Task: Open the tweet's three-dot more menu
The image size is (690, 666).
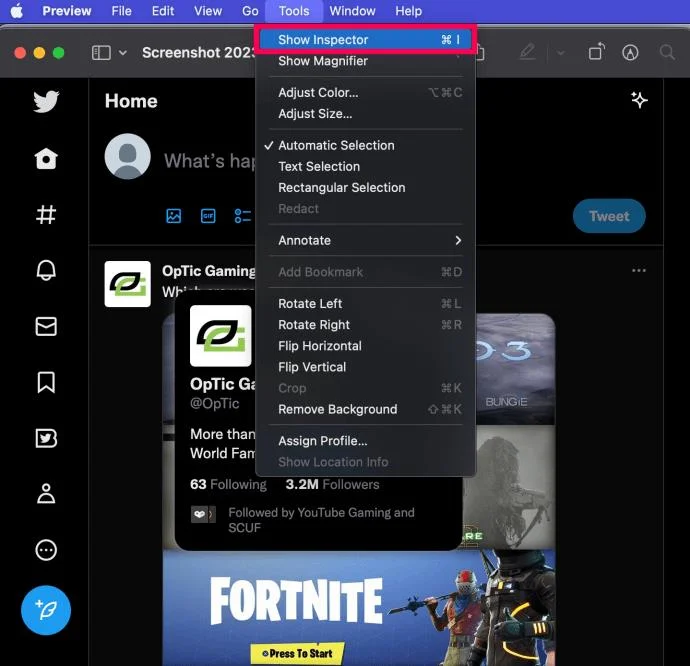Action: [x=639, y=270]
